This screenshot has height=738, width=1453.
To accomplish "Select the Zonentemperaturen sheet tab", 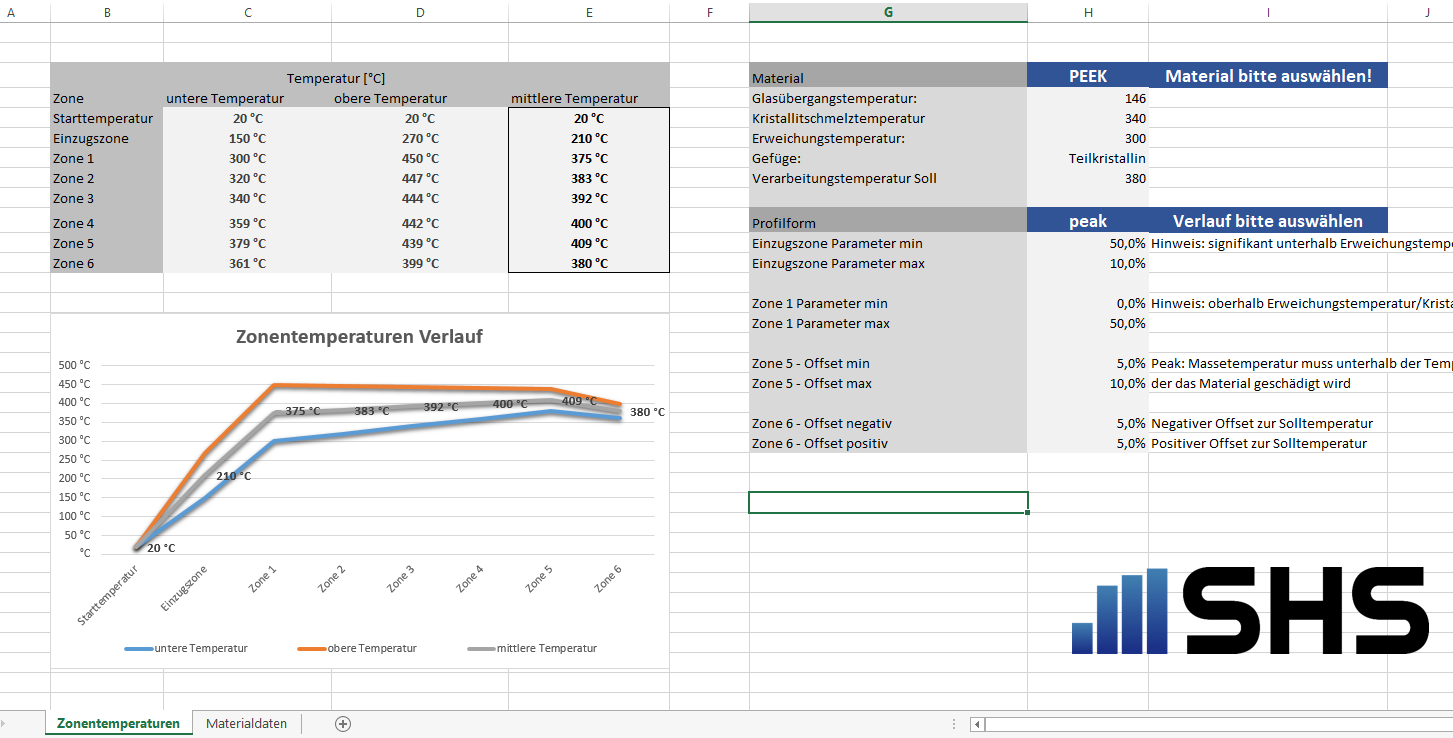I will [118, 724].
